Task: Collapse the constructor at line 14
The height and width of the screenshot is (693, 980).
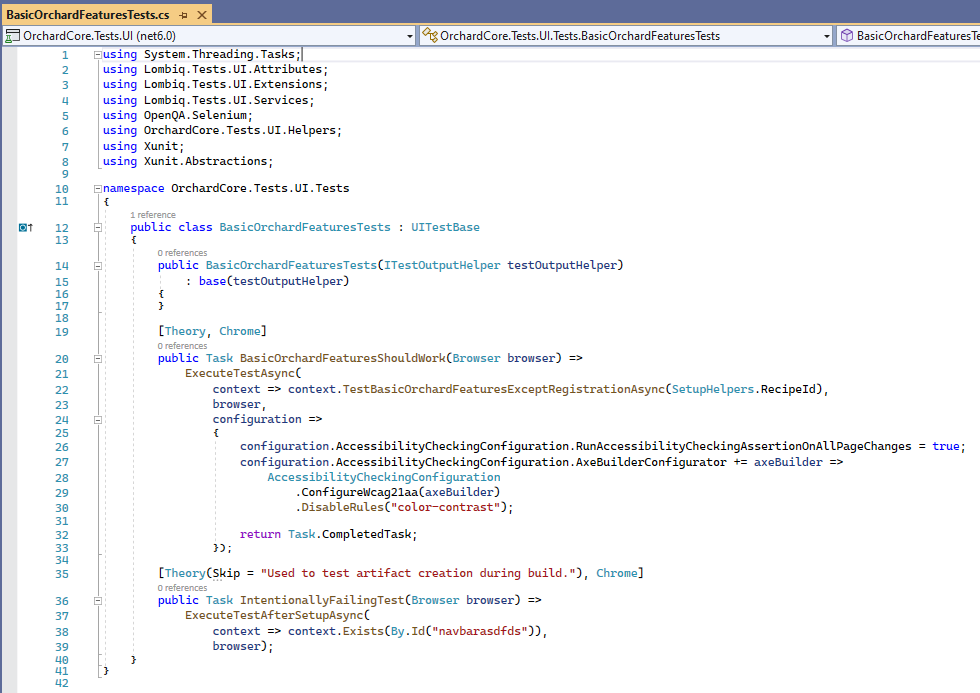Action: pyautogui.click(x=98, y=266)
